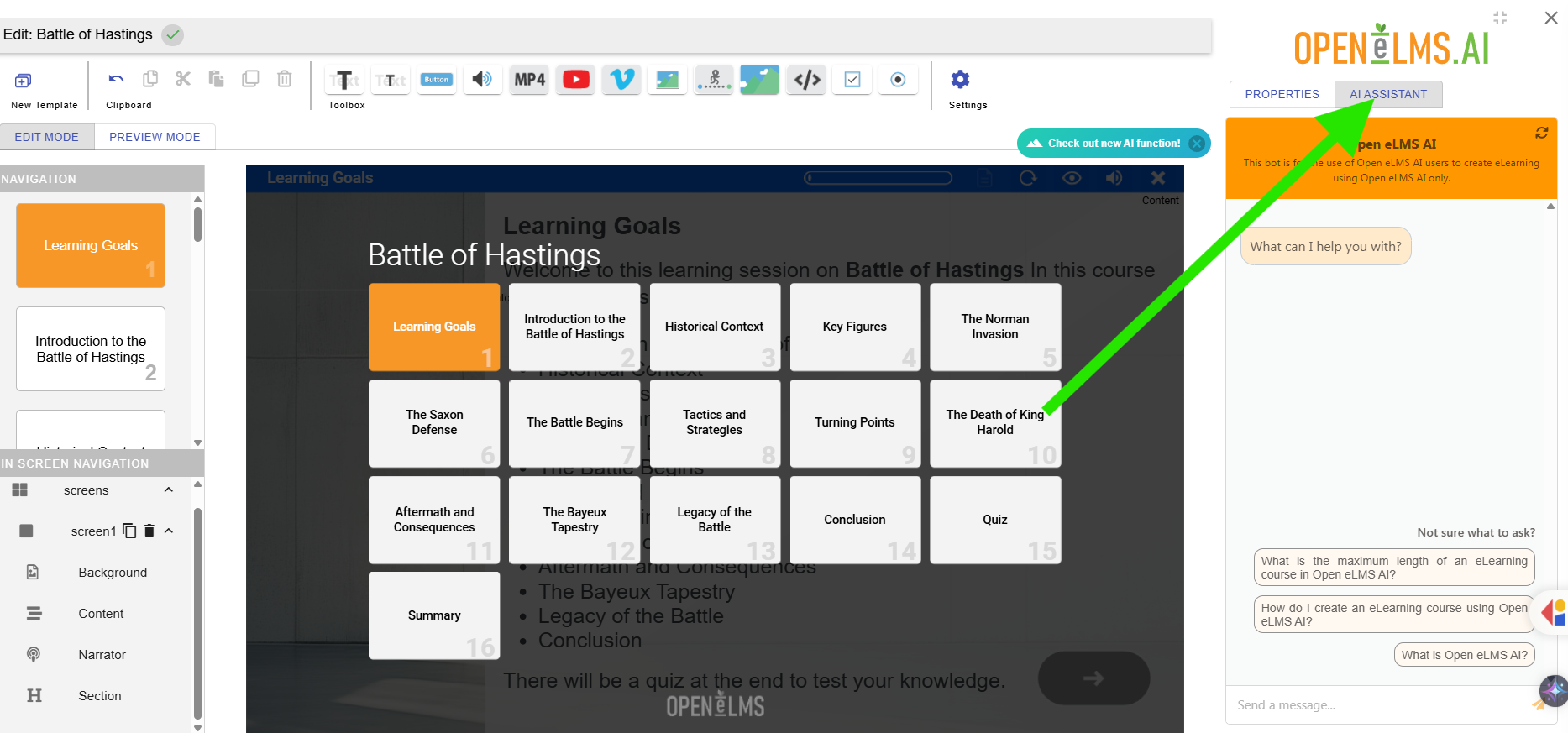Focus the 'Send a message...' input
The width and height of the screenshot is (1568, 733).
coord(1382,705)
